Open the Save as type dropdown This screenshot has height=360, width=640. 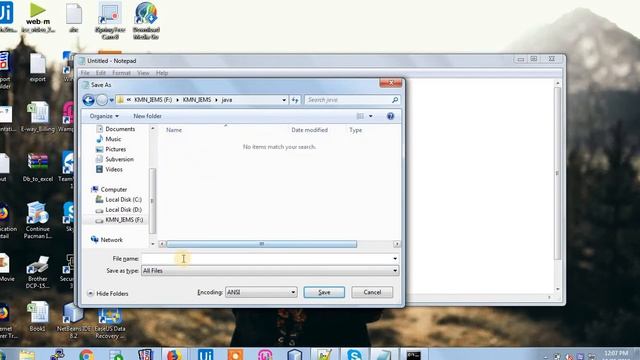tap(270, 271)
